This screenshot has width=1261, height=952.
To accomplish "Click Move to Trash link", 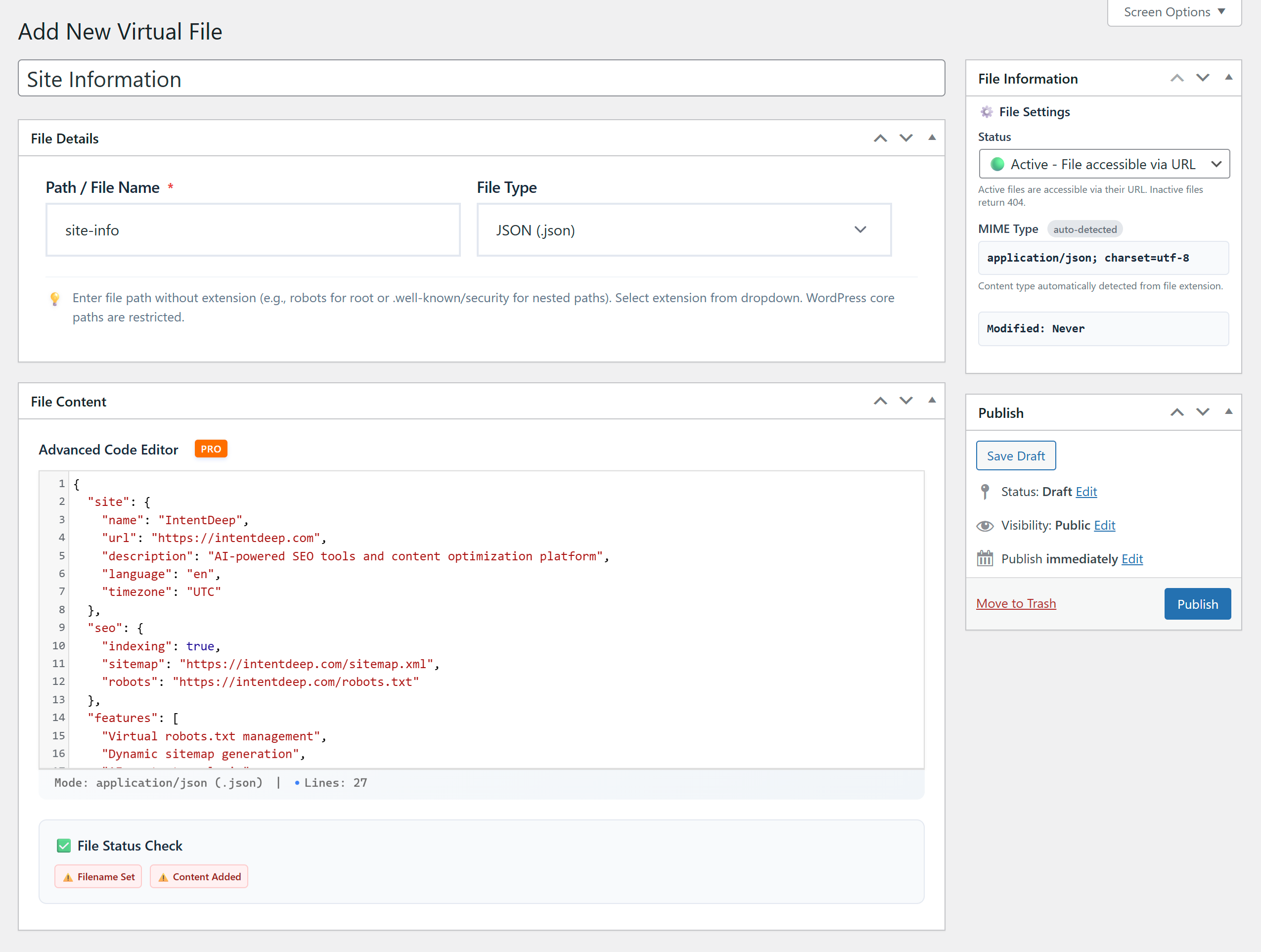I will coord(1016,604).
